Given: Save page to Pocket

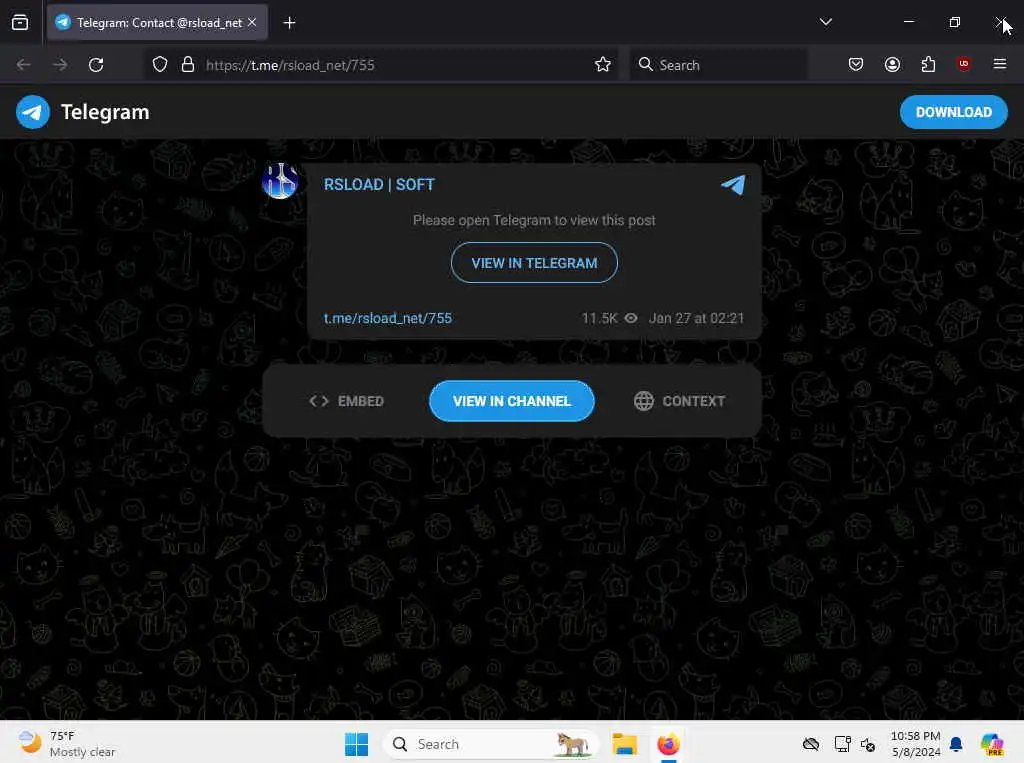Looking at the screenshot, I should (856, 65).
